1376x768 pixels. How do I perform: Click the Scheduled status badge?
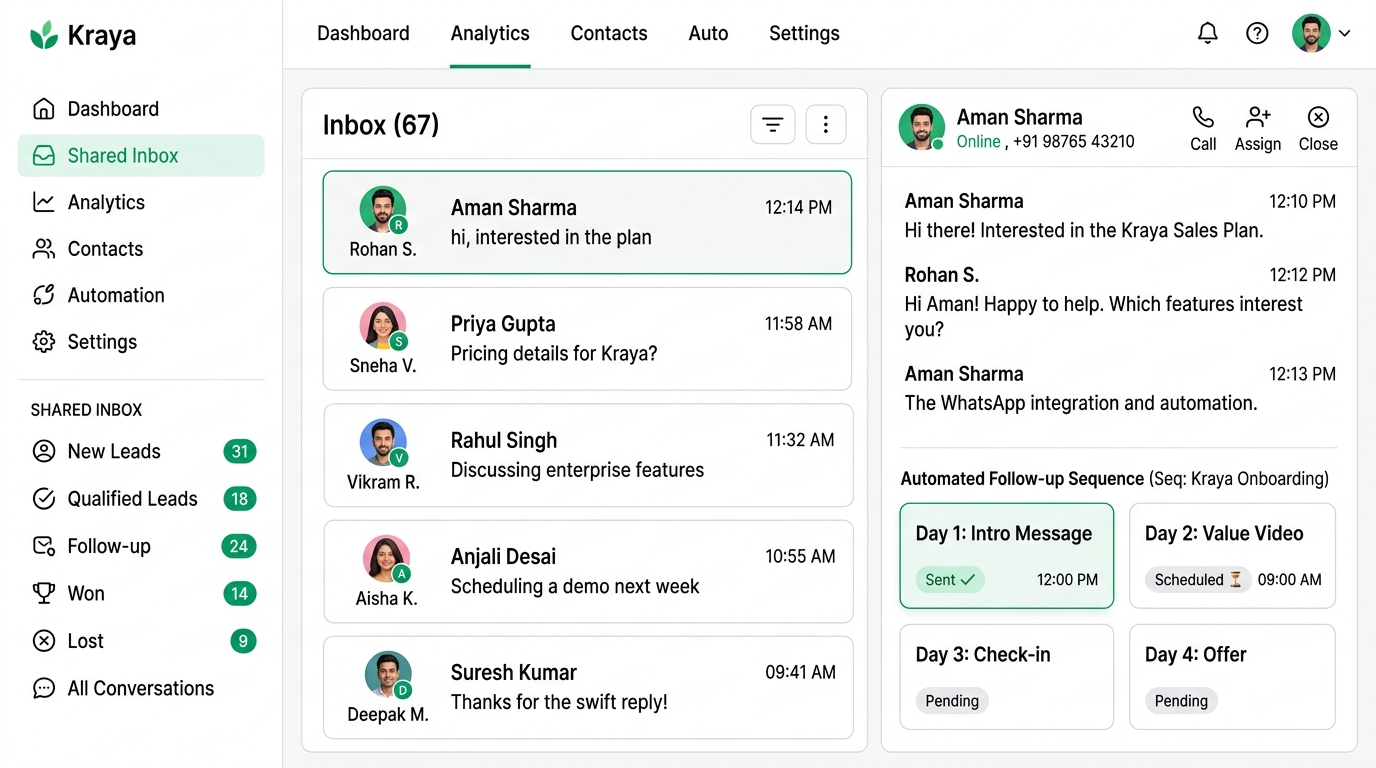tap(1198, 580)
